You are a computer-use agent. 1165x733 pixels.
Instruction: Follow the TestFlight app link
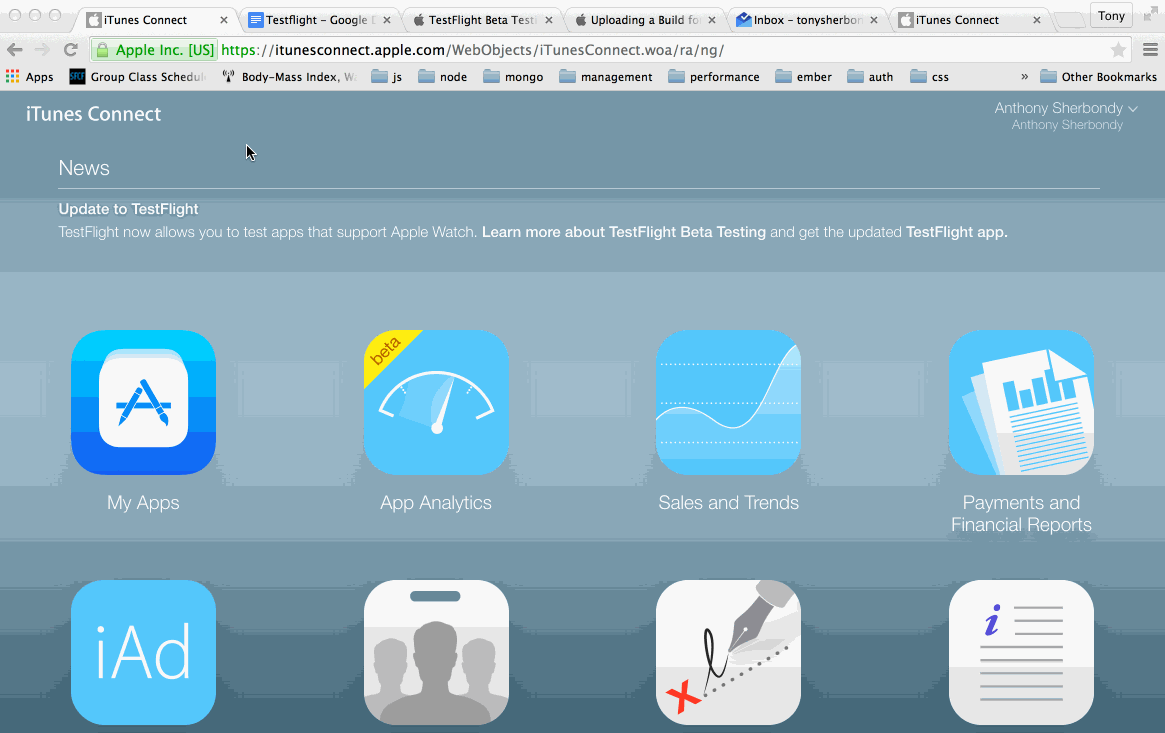955,232
